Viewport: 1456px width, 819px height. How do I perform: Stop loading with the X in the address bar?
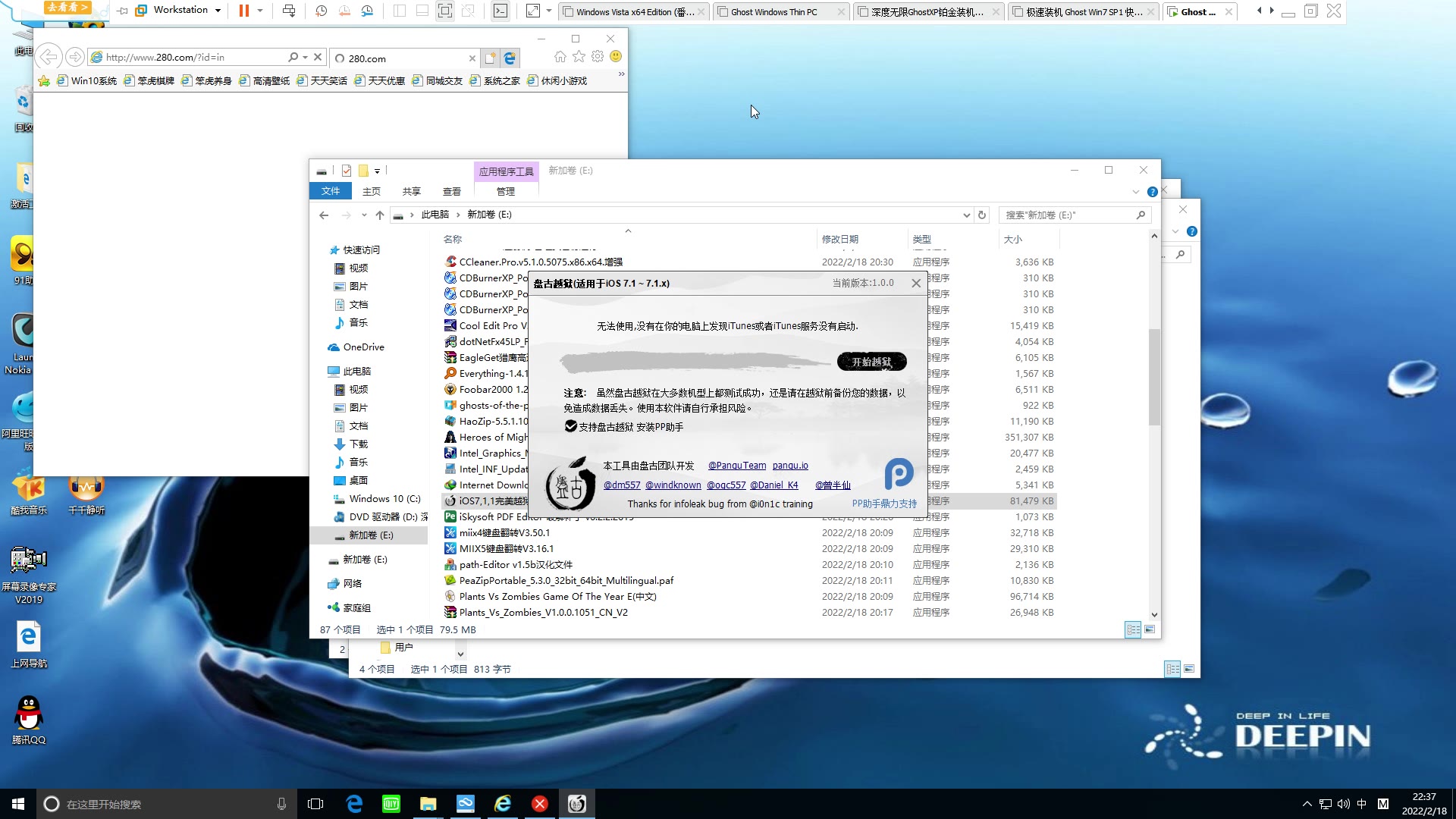[x=318, y=57]
